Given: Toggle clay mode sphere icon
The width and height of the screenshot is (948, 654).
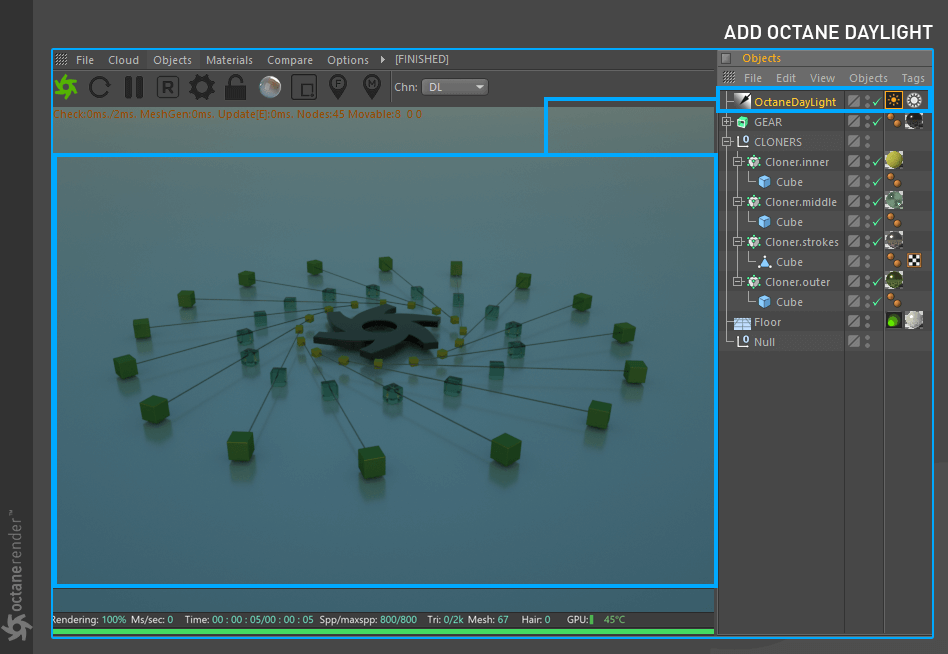Looking at the screenshot, I should point(270,87).
